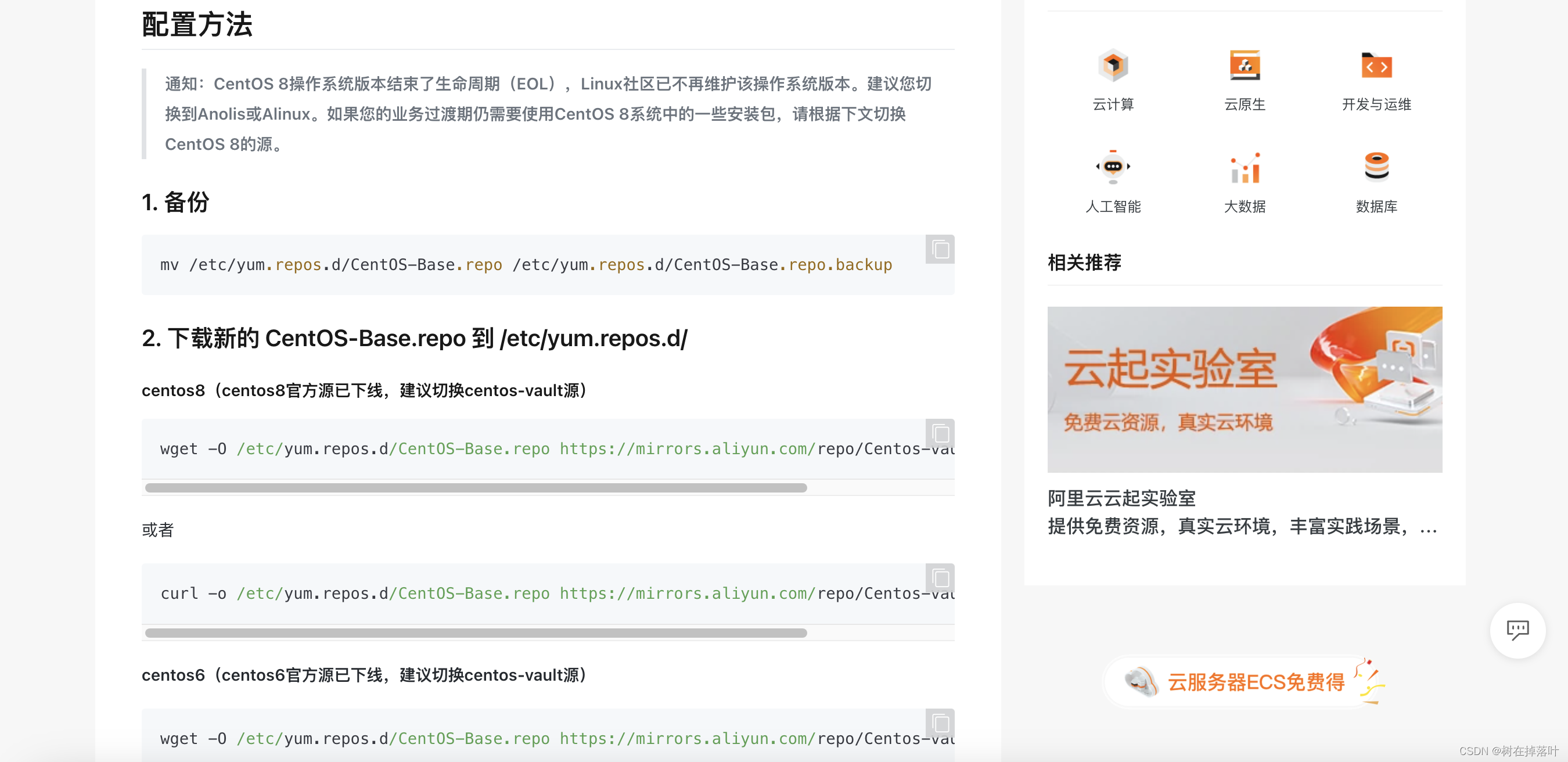Open the 云原生 cloud native icon
Screen dimensions: 1568x762
click(x=1244, y=65)
